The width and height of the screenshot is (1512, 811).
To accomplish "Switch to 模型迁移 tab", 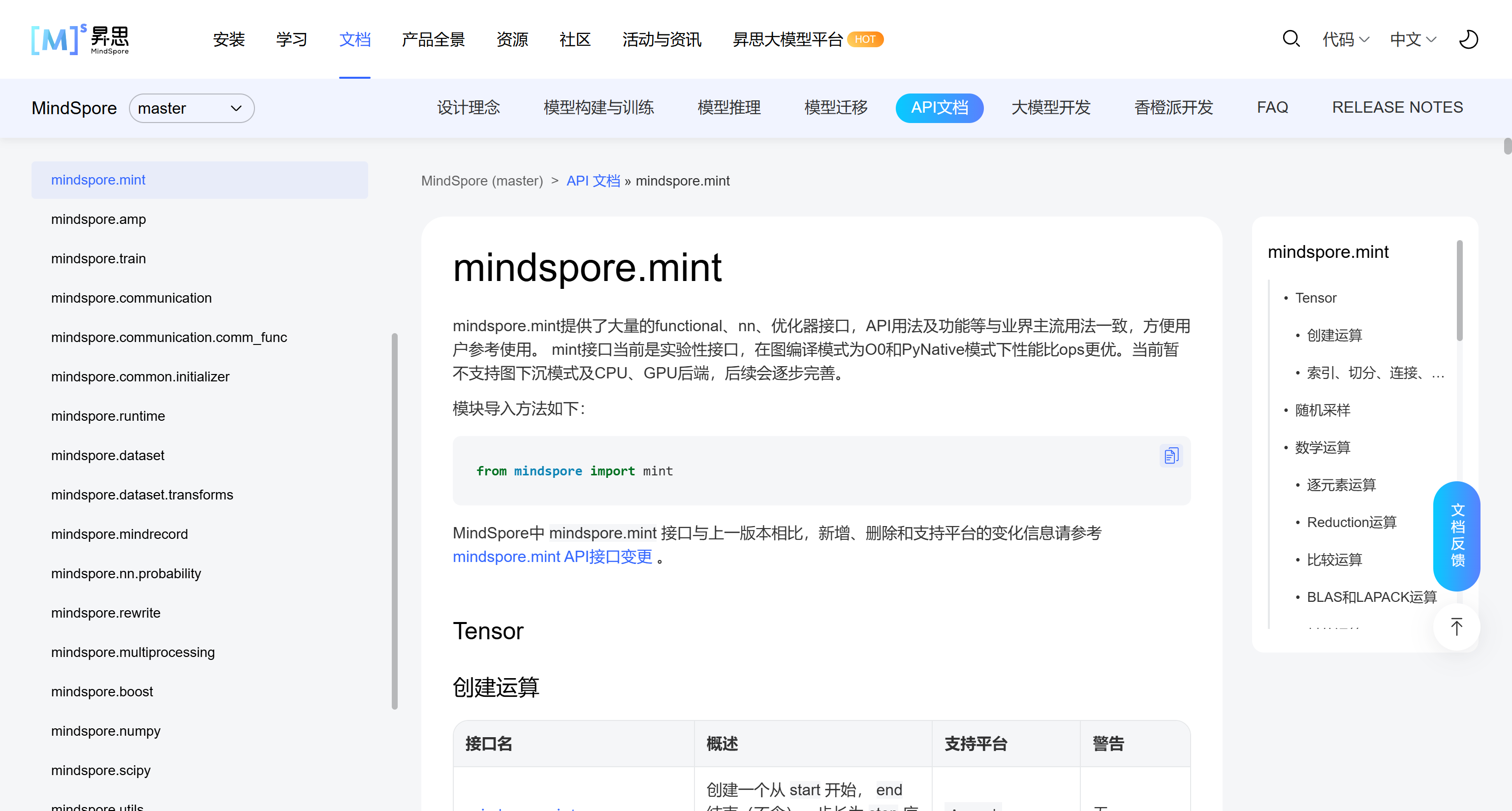I will point(836,107).
